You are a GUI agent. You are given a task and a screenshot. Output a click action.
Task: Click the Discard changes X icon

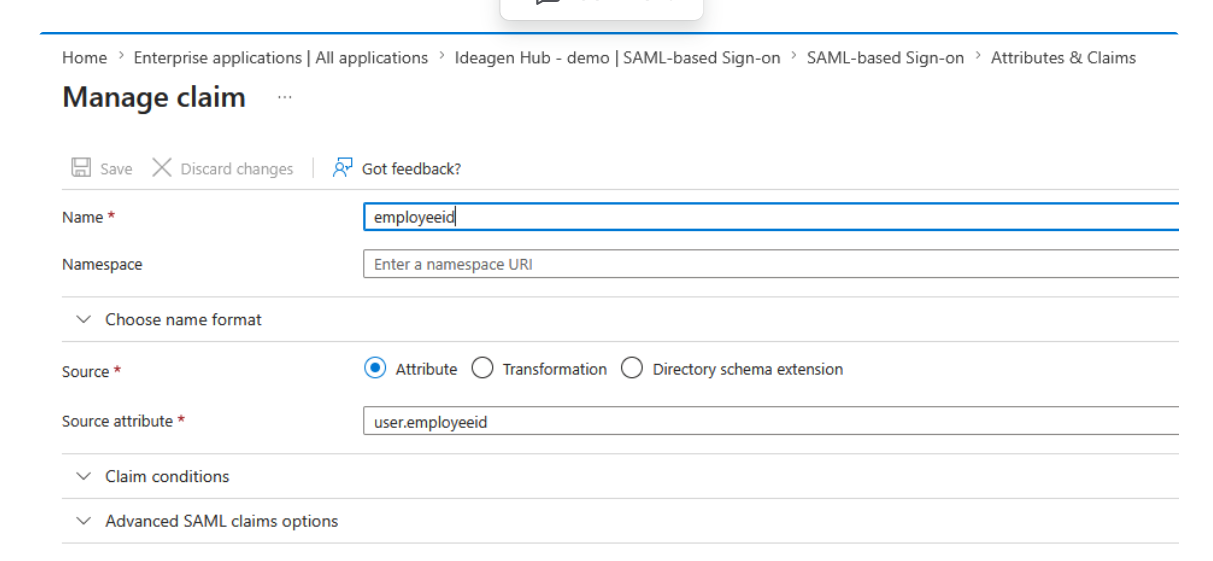pos(162,168)
